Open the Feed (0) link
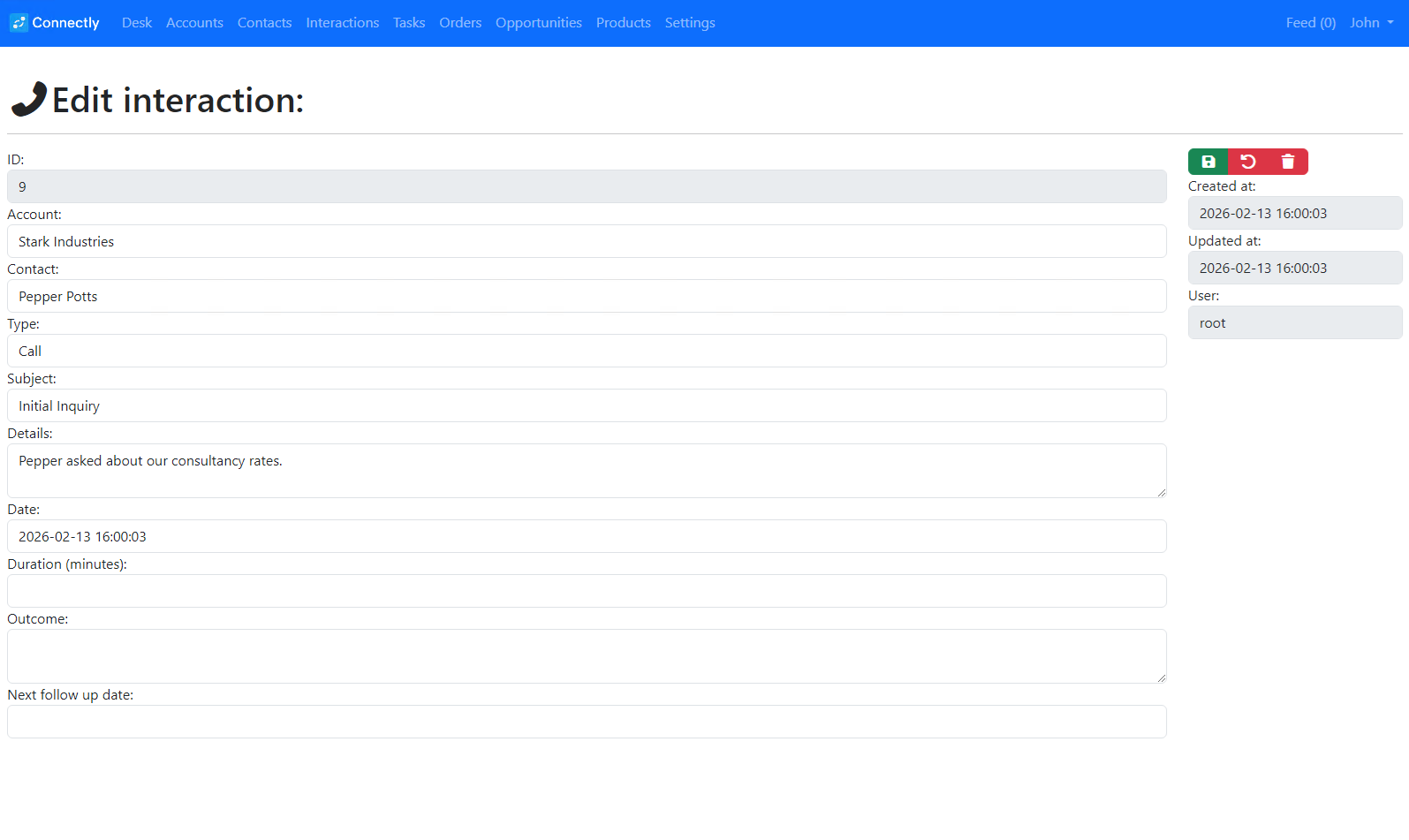The height and width of the screenshot is (840, 1409). 1310,23
